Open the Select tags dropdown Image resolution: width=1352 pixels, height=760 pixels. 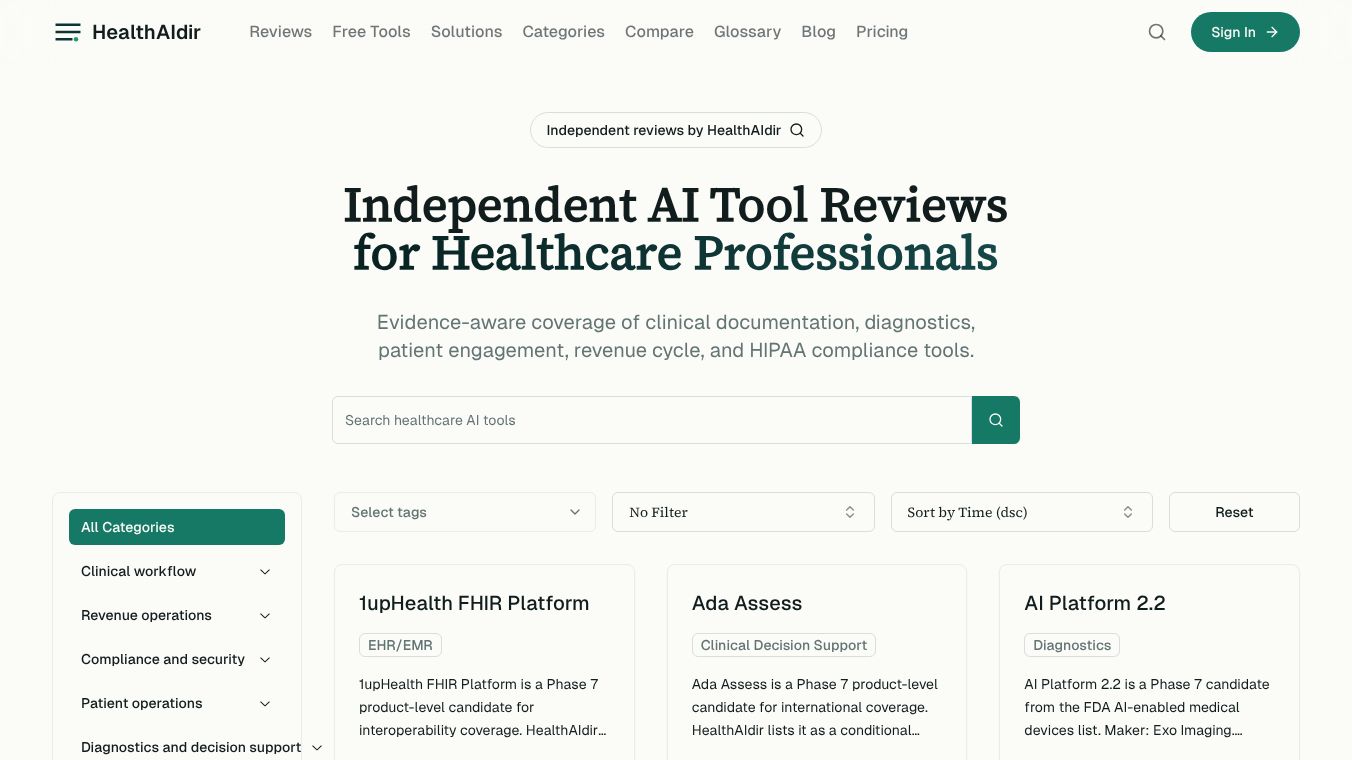point(465,512)
